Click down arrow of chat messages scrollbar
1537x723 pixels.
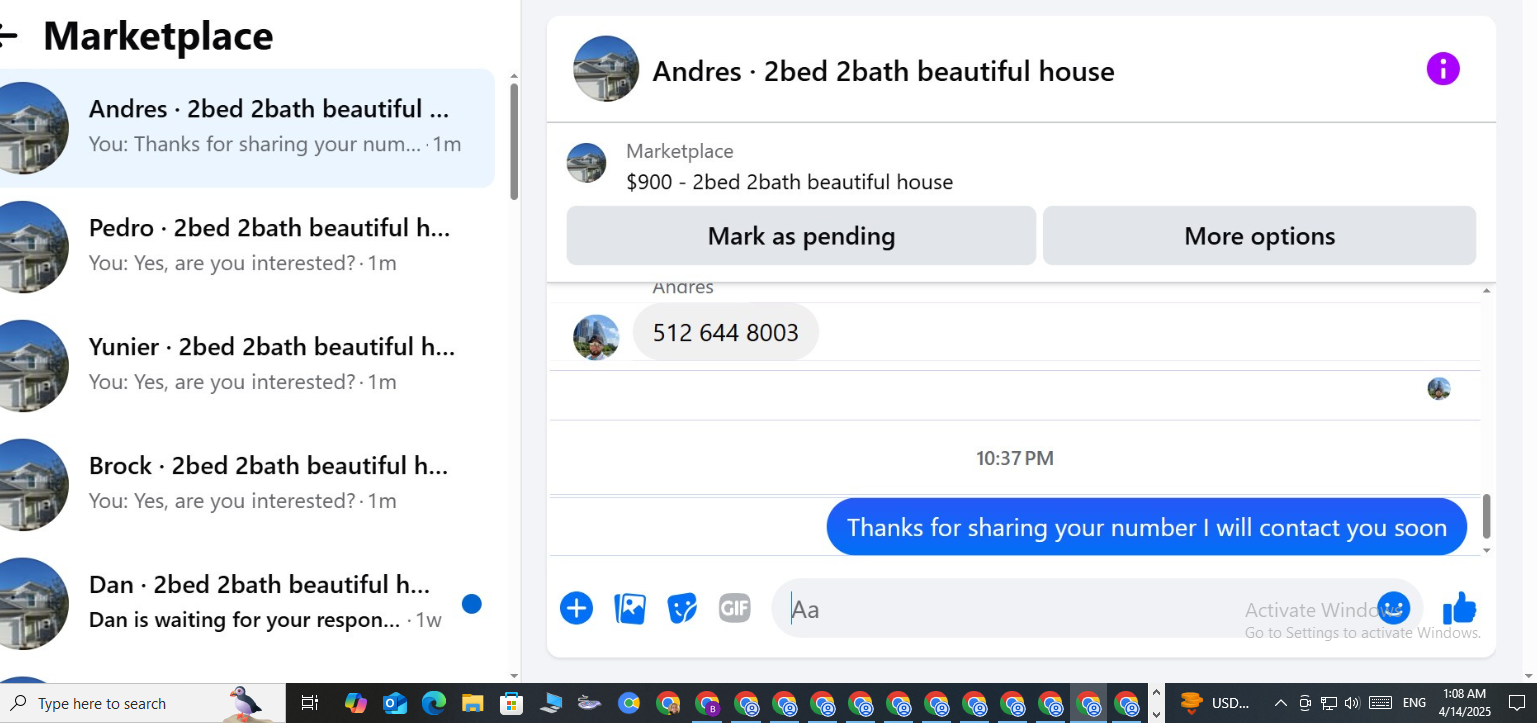point(1486,550)
